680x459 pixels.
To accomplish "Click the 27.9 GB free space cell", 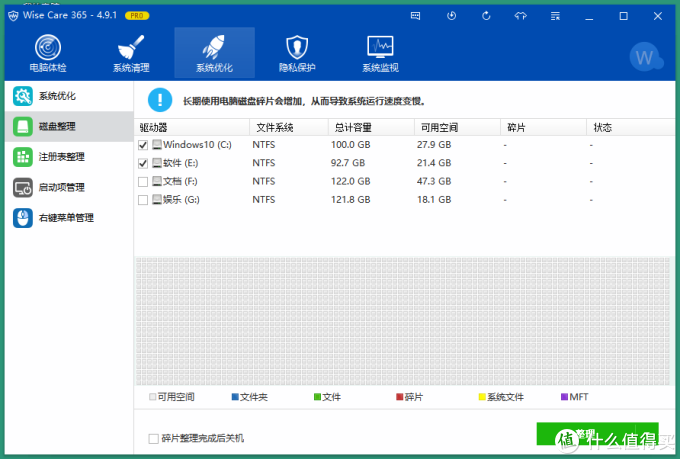I will (x=434, y=144).
